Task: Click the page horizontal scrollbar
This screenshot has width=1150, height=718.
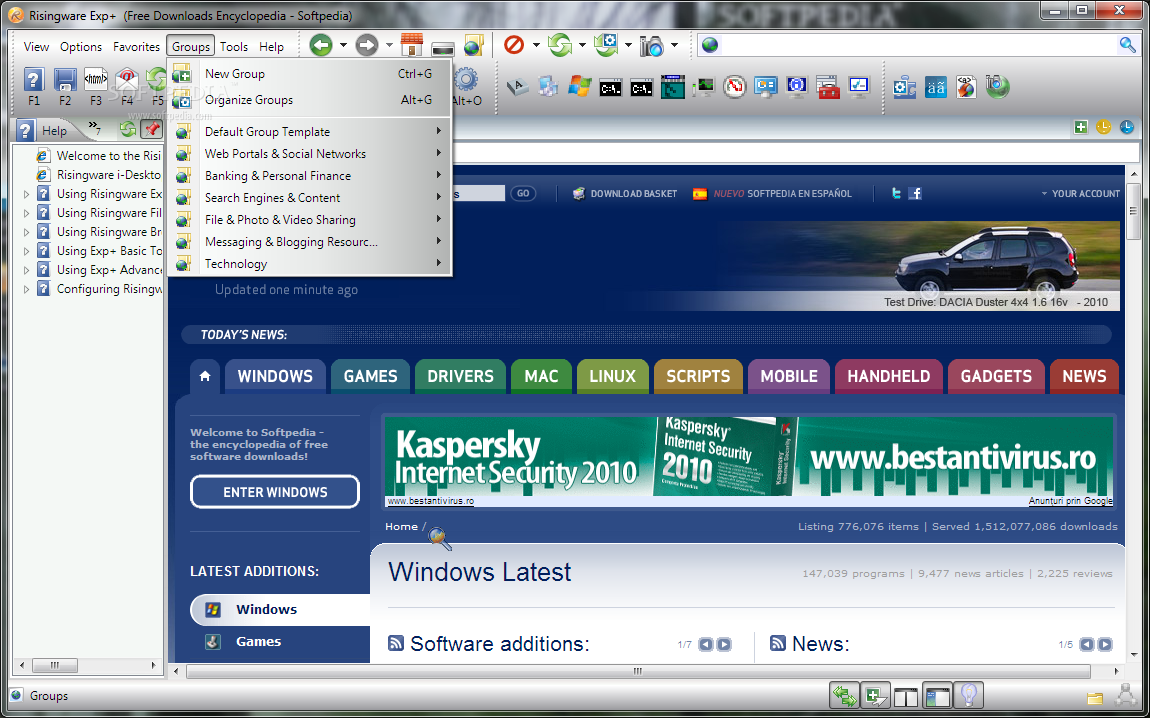Action: point(638,671)
